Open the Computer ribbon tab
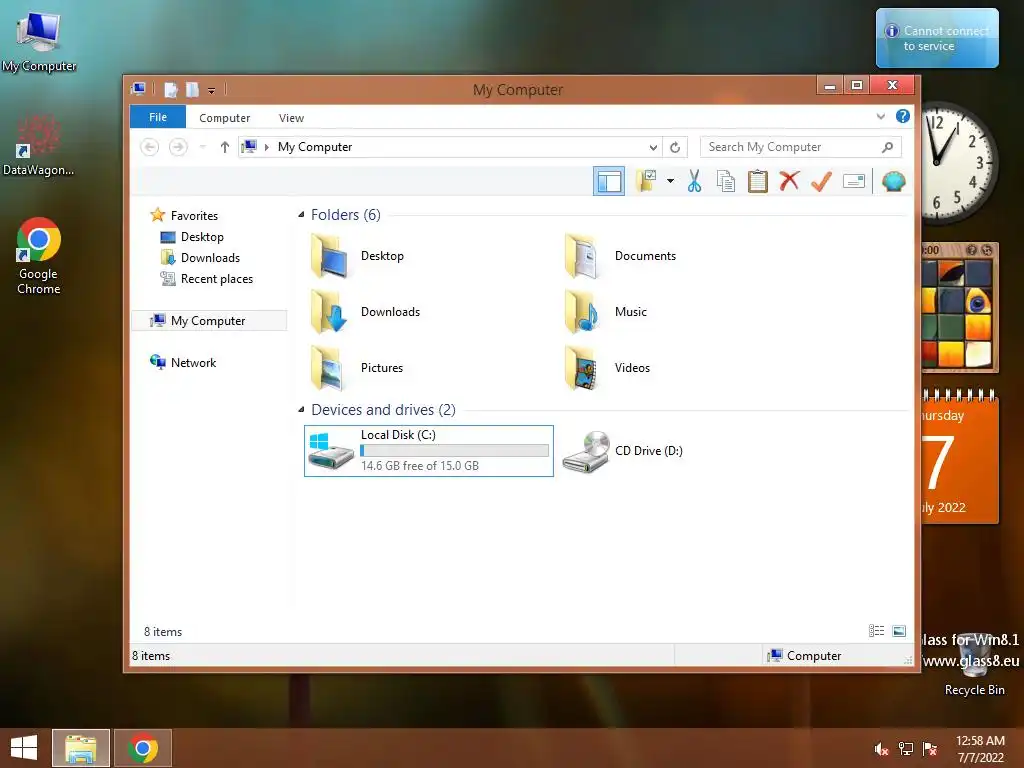 tap(224, 118)
